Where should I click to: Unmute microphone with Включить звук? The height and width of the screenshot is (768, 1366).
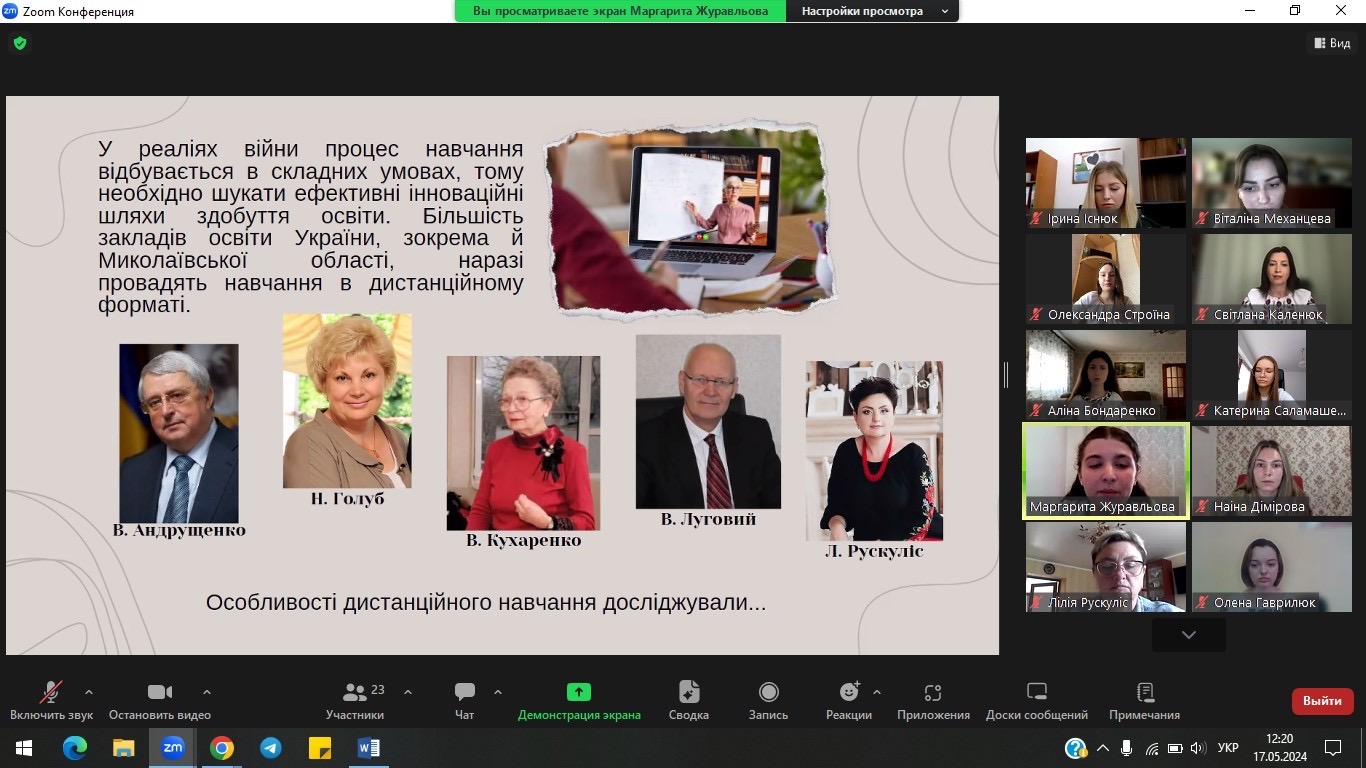pyautogui.click(x=51, y=700)
